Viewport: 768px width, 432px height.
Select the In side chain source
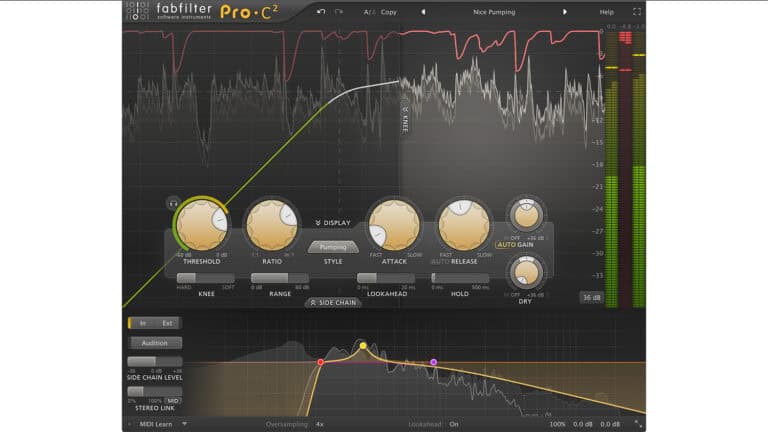click(143, 323)
